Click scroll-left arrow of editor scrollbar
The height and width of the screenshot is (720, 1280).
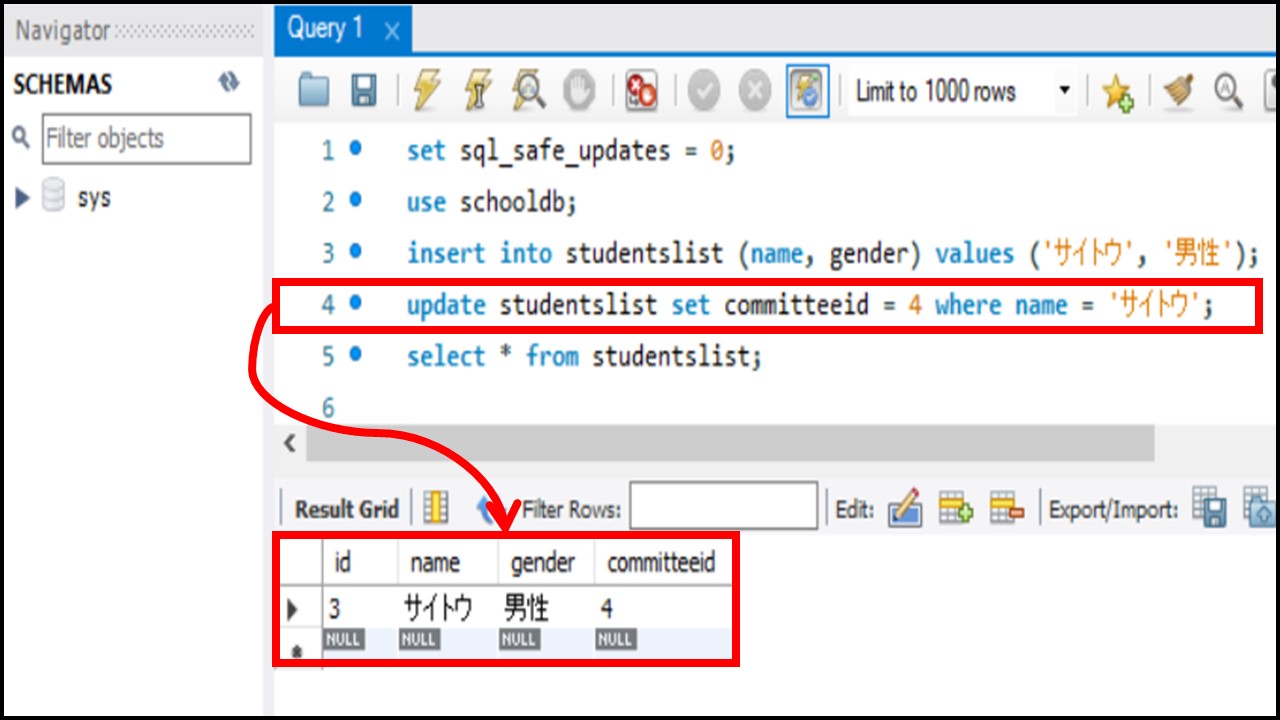[x=290, y=443]
